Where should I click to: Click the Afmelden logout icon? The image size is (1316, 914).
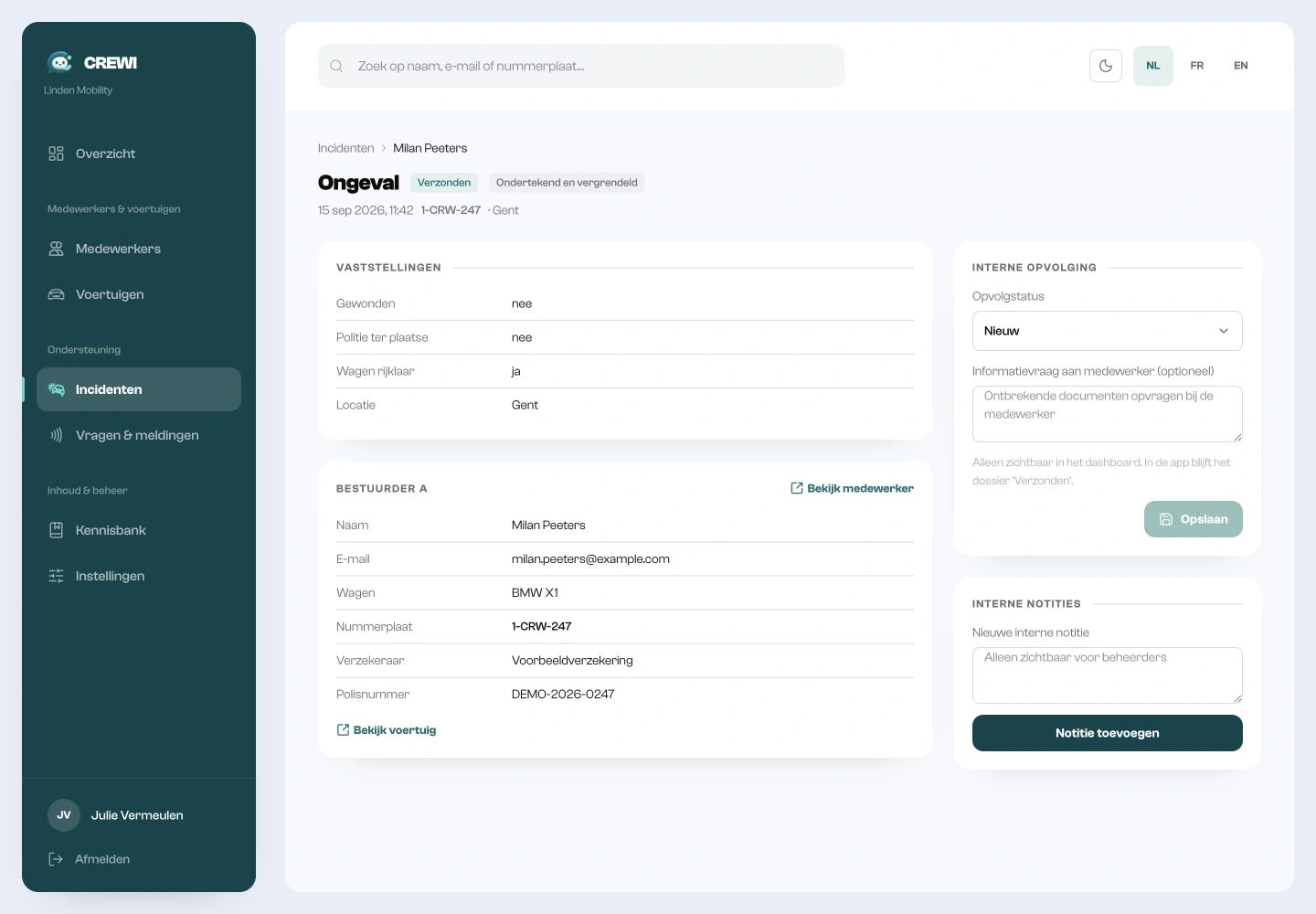[57, 859]
